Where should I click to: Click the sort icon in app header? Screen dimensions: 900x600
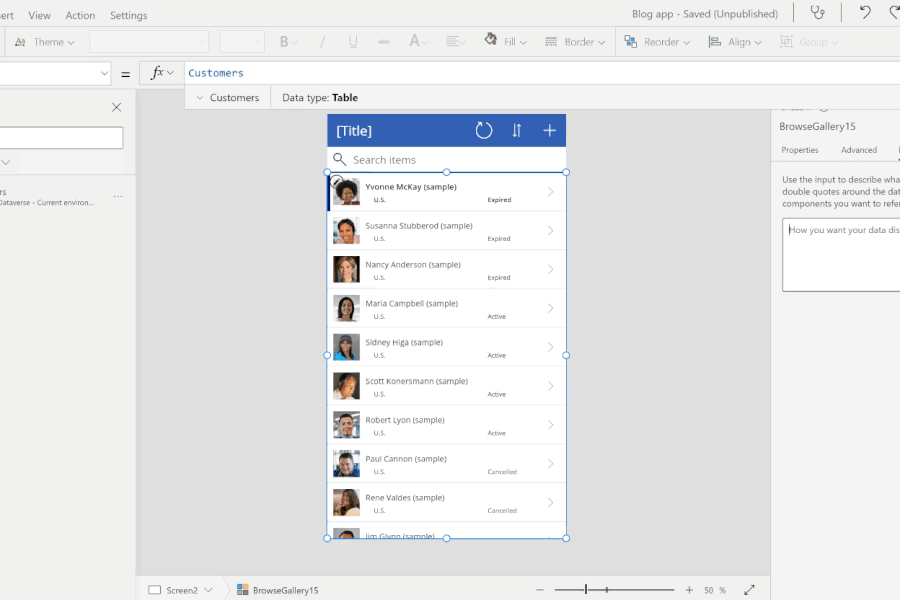[517, 130]
